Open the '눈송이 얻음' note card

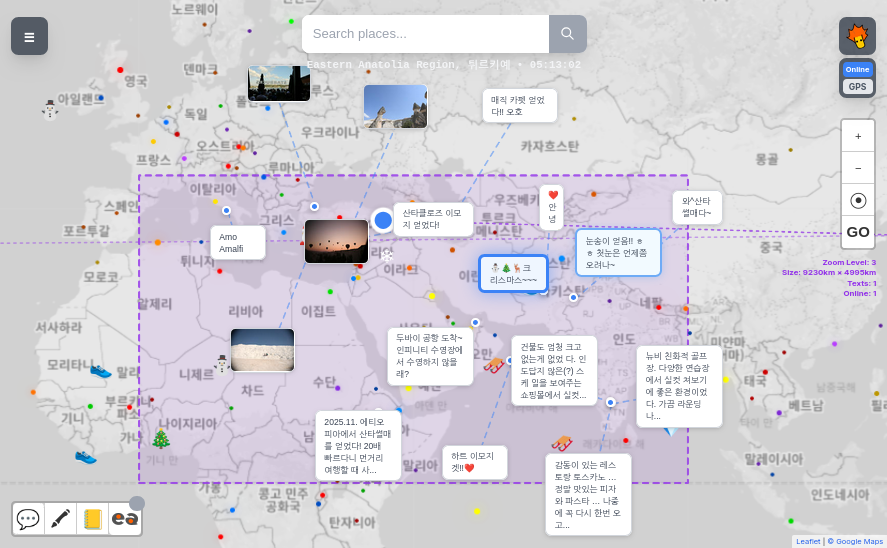tap(618, 253)
